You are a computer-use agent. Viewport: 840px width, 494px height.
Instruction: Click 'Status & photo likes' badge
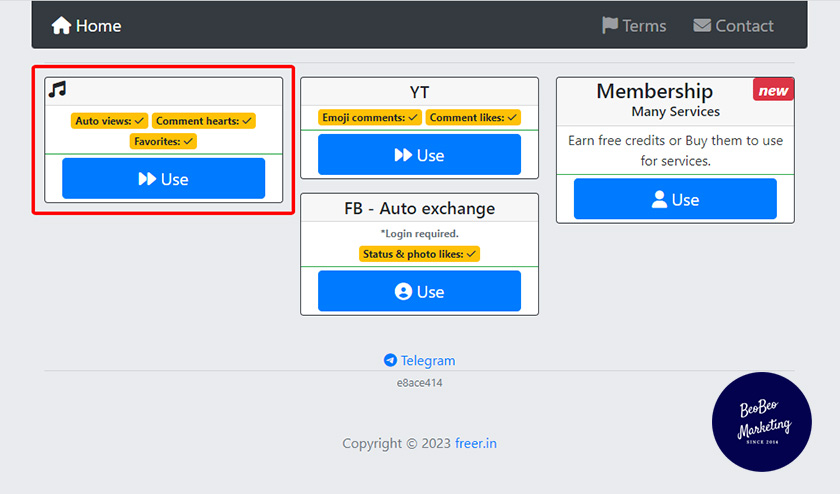click(x=419, y=254)
